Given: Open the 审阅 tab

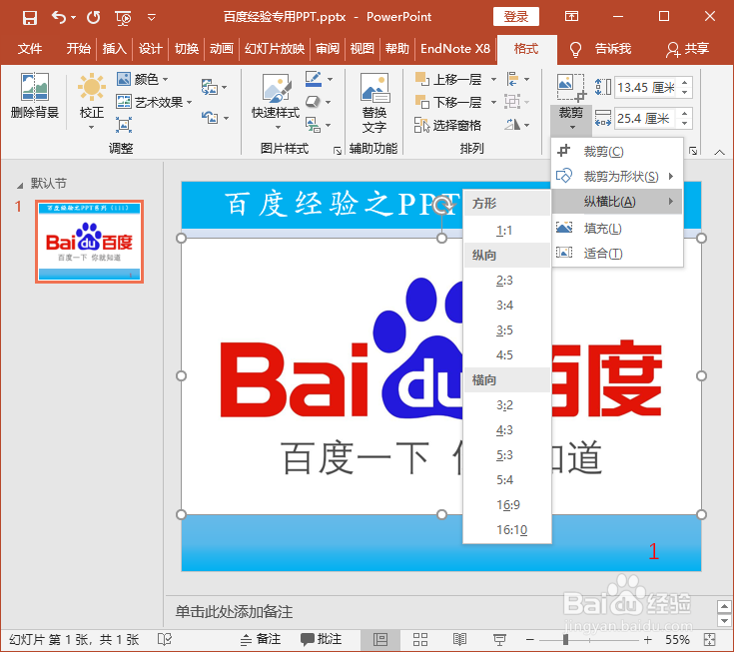Looking at the screenshot, I should pyautogui.click(x=327, y=49).
